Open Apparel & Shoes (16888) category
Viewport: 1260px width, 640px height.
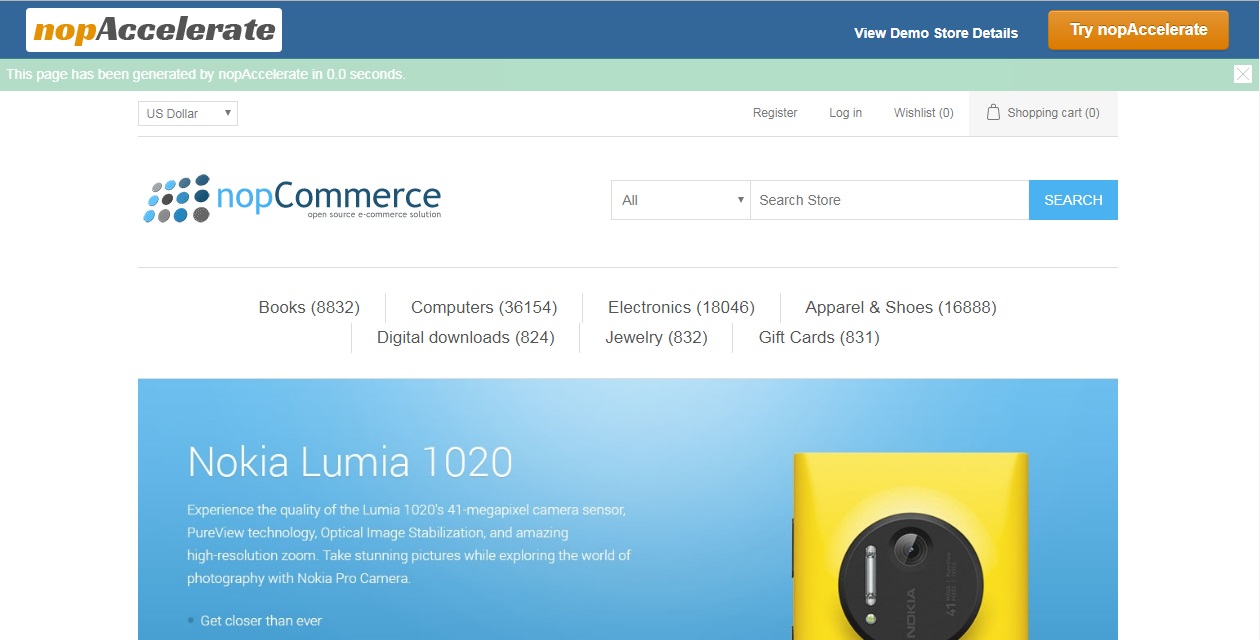pyautogui.click(x=901, y=307)
